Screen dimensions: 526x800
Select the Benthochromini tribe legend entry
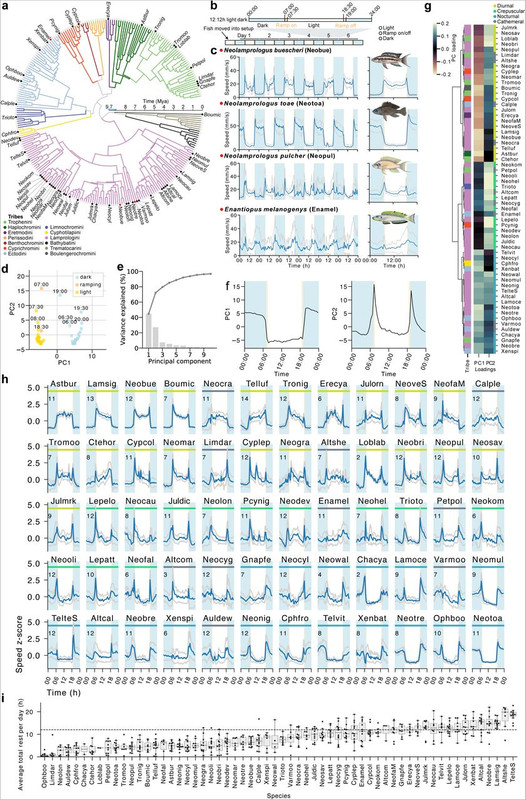click(23, 244)
